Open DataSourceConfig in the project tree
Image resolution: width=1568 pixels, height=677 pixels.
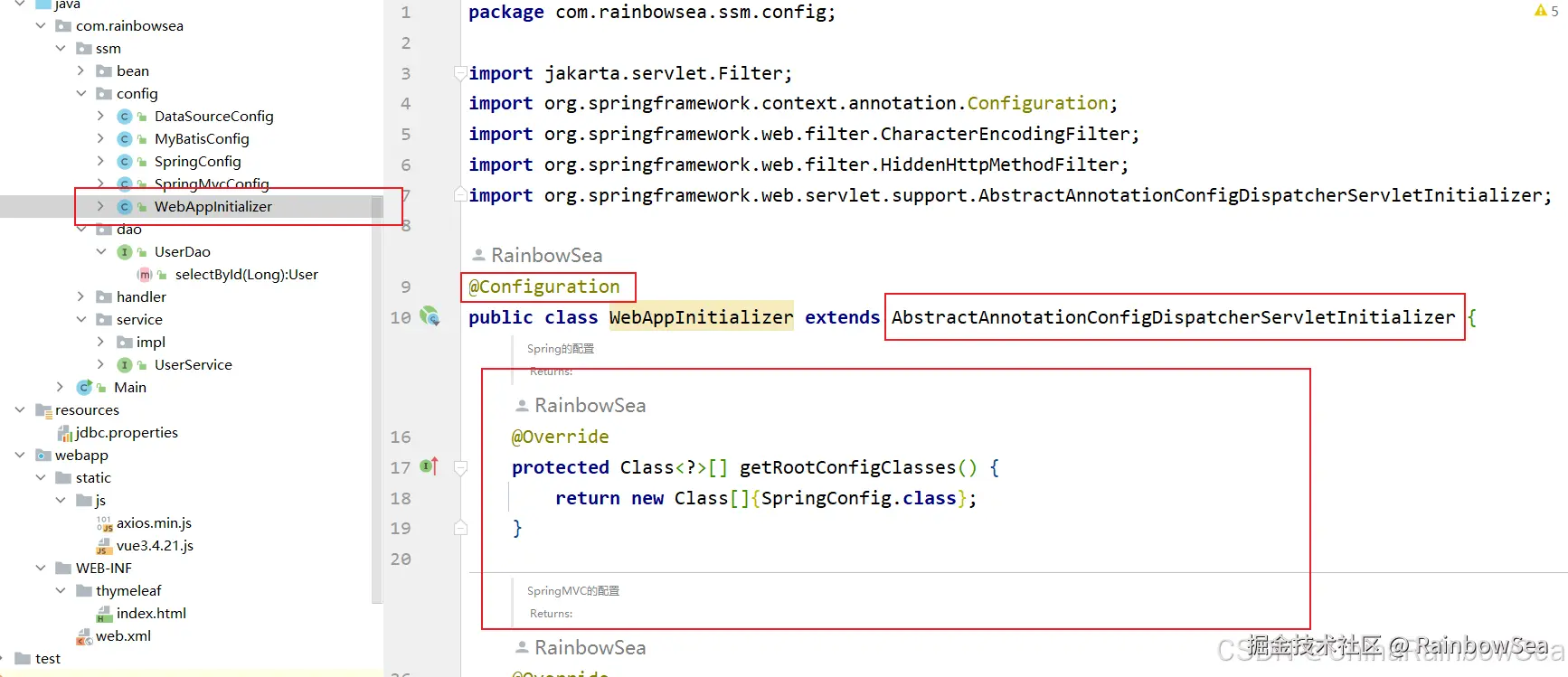coord(213,116)
